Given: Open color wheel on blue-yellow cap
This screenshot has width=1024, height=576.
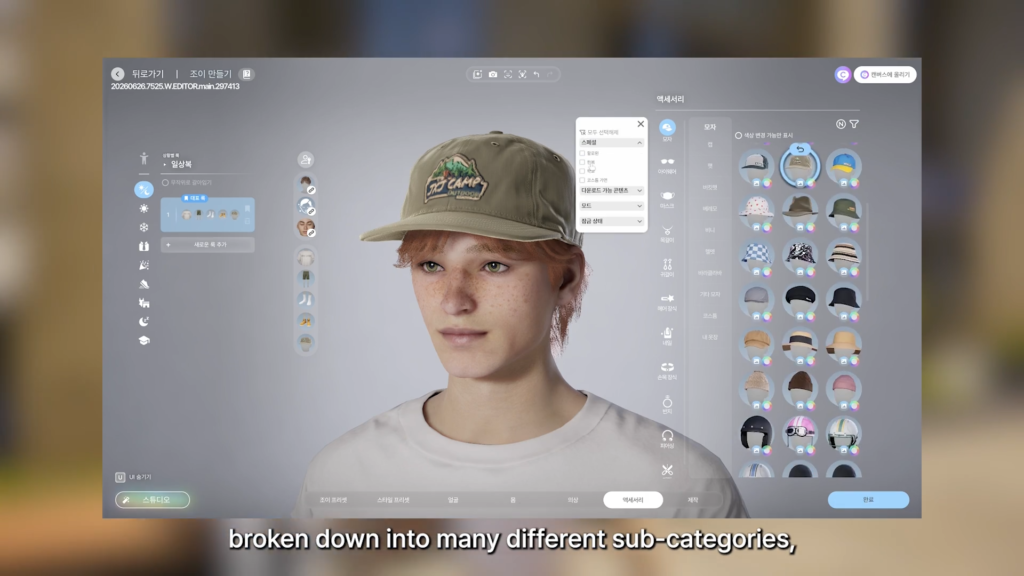Looking at the screenshot, I should 854,184.
